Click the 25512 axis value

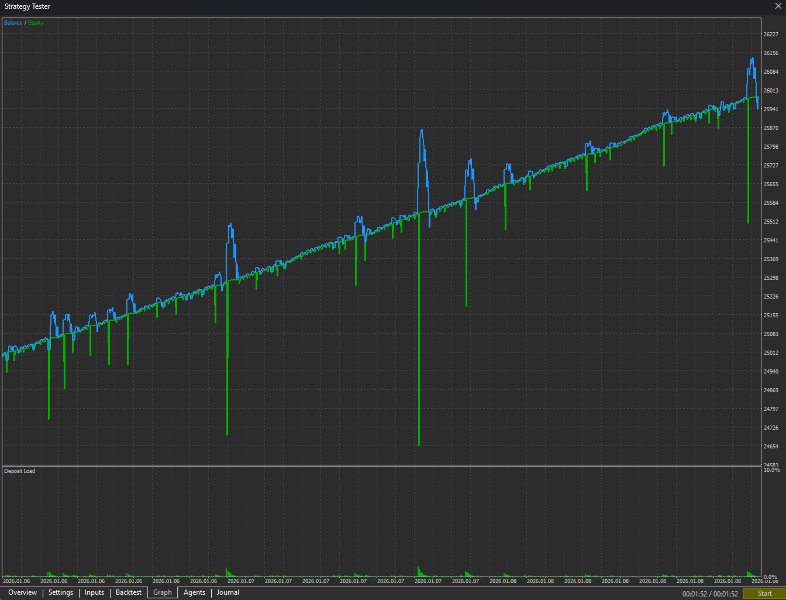(771, 221)
